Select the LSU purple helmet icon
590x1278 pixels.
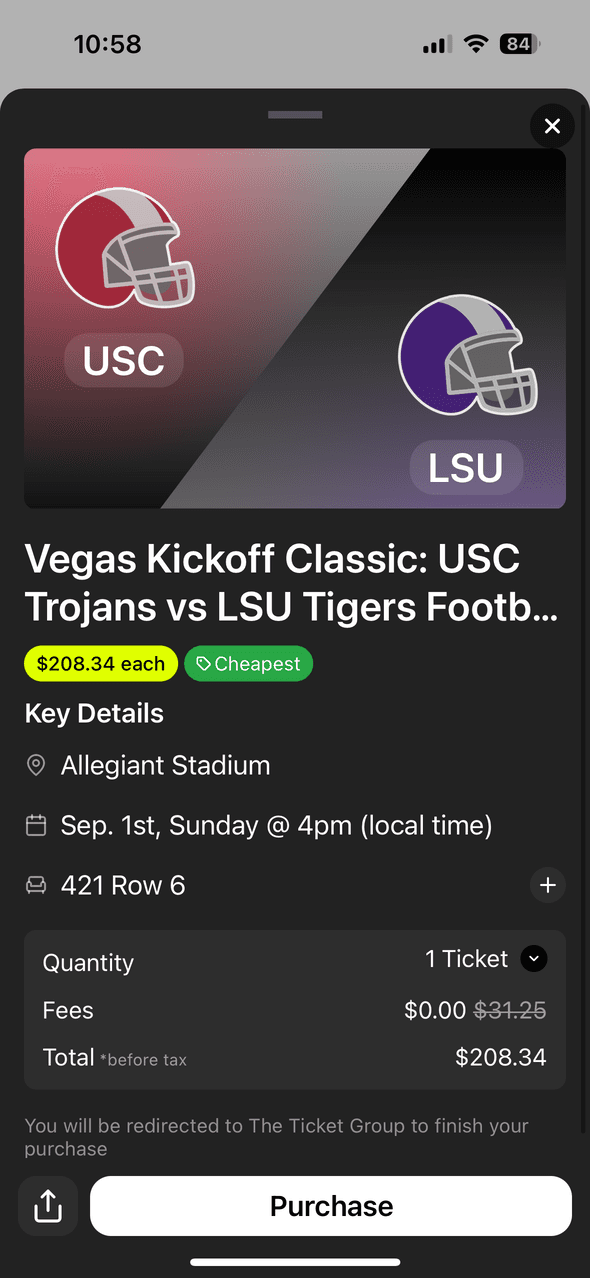468,356
